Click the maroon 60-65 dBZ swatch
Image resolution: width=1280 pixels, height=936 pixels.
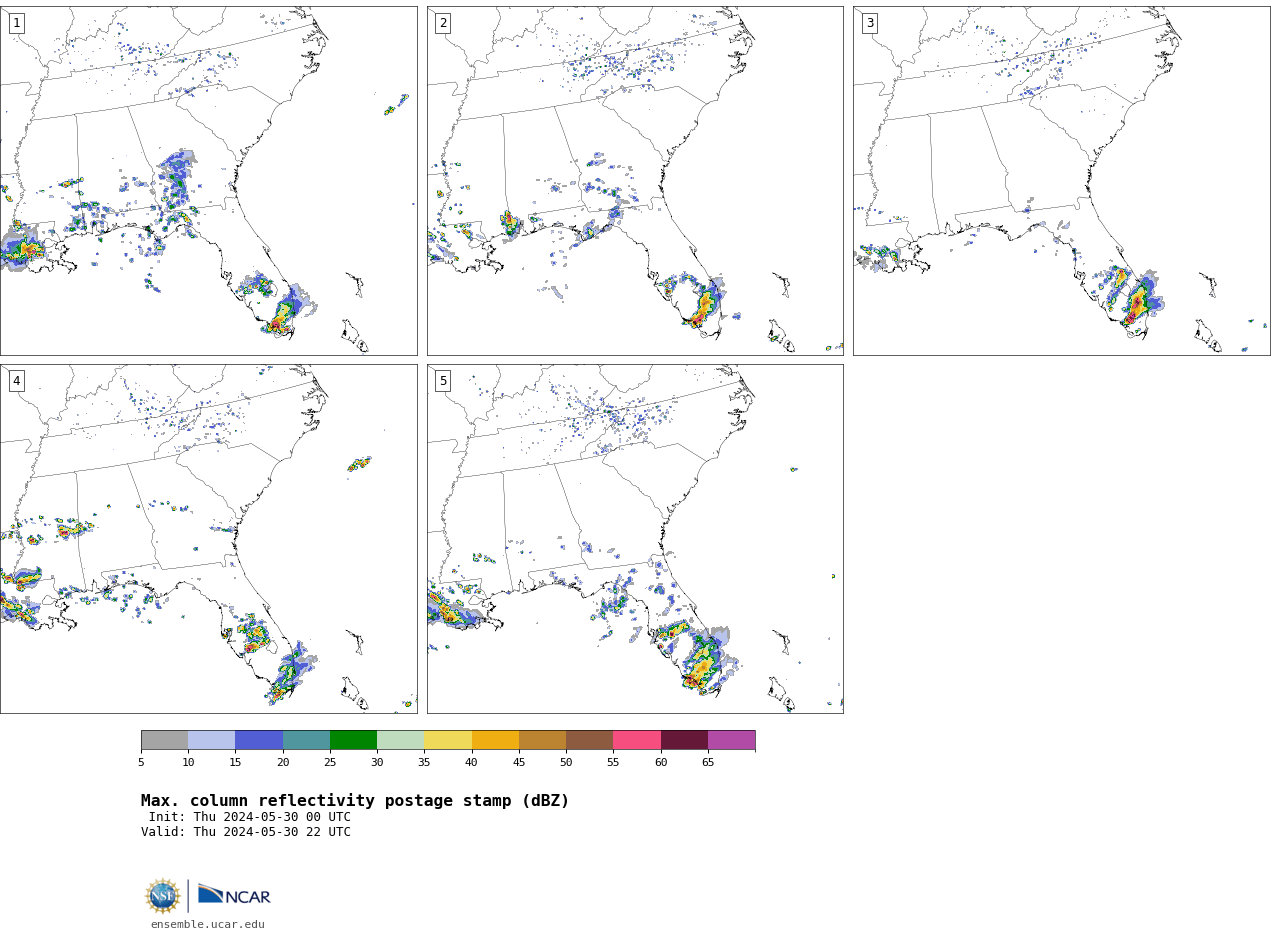[x=684, y=740]
